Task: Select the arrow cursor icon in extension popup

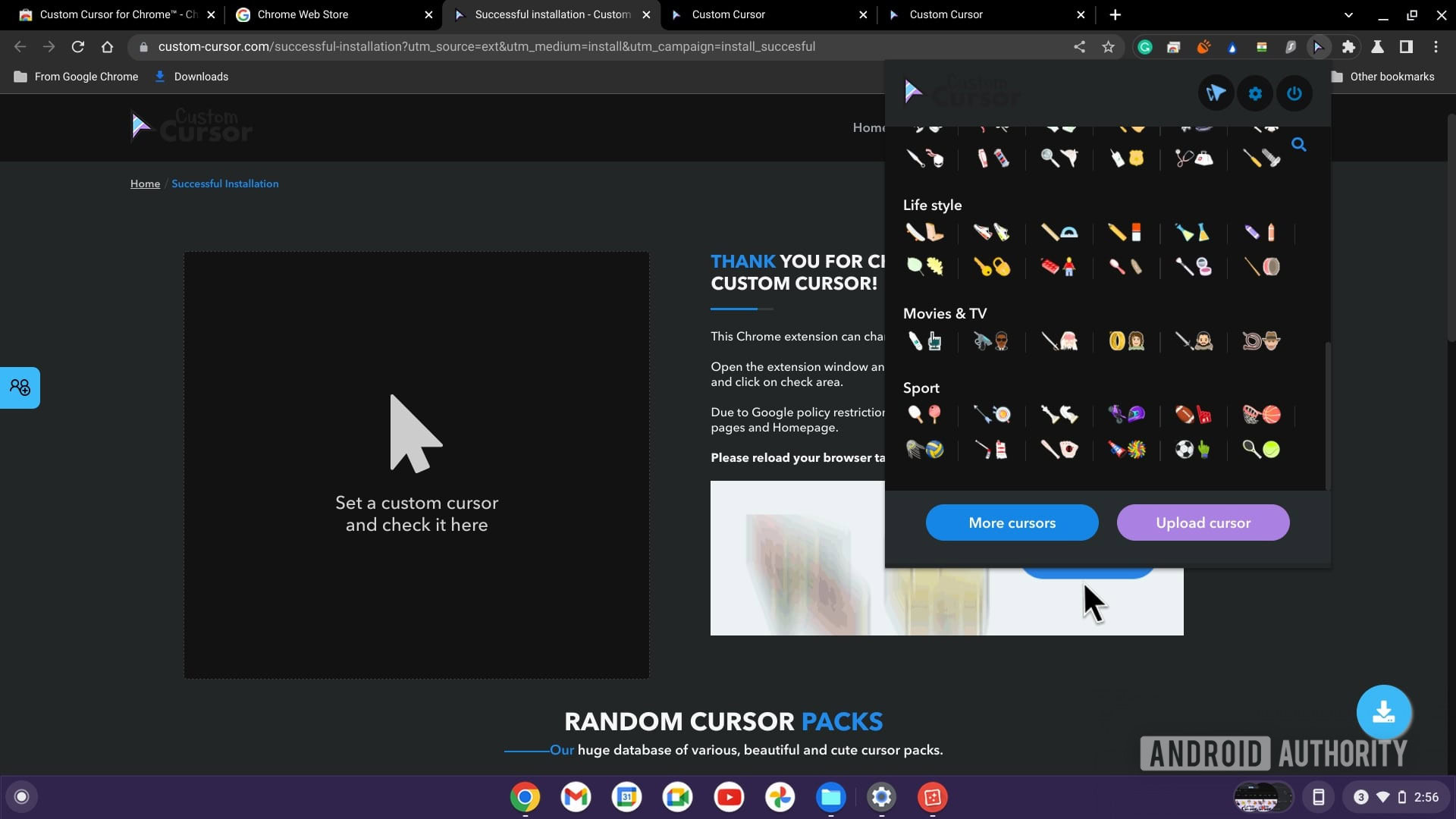Action: pyautogui.click(x=1217, y=92)
